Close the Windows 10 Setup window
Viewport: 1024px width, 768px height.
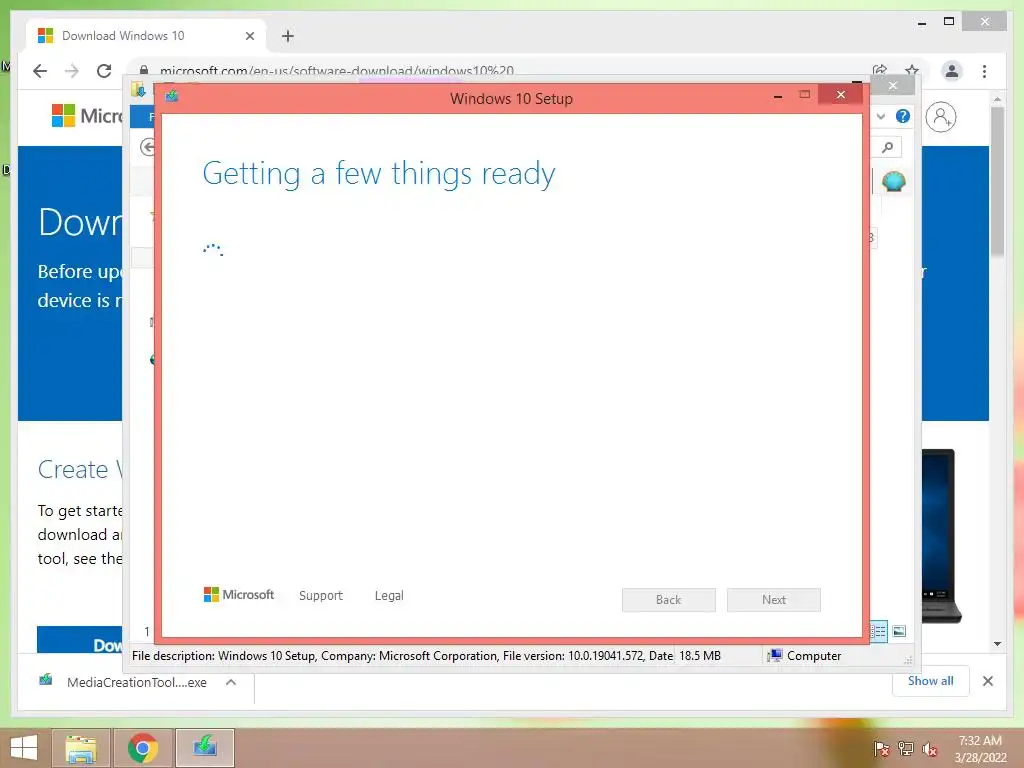click(x=840, y=95)
